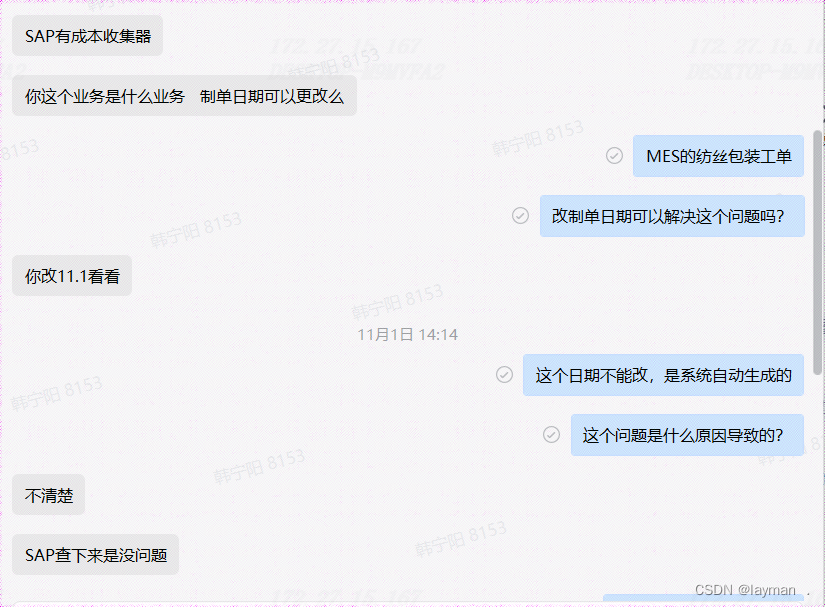
Task: Click the status checkmark beside 这个日期不能改 message
Action: pyautogui.click(x=504, y=375)
